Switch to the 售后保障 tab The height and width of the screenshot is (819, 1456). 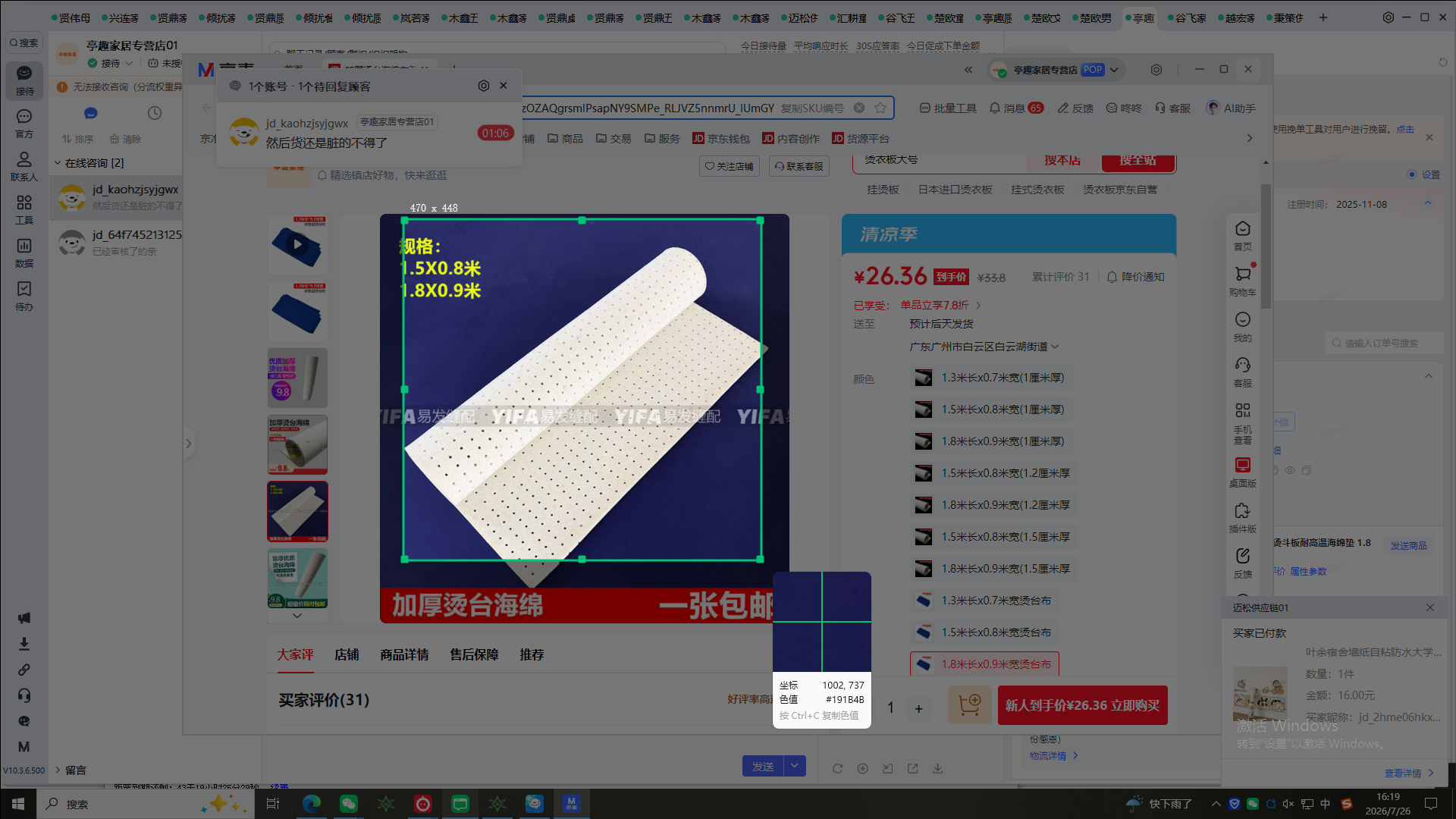(x=474, y=654)
